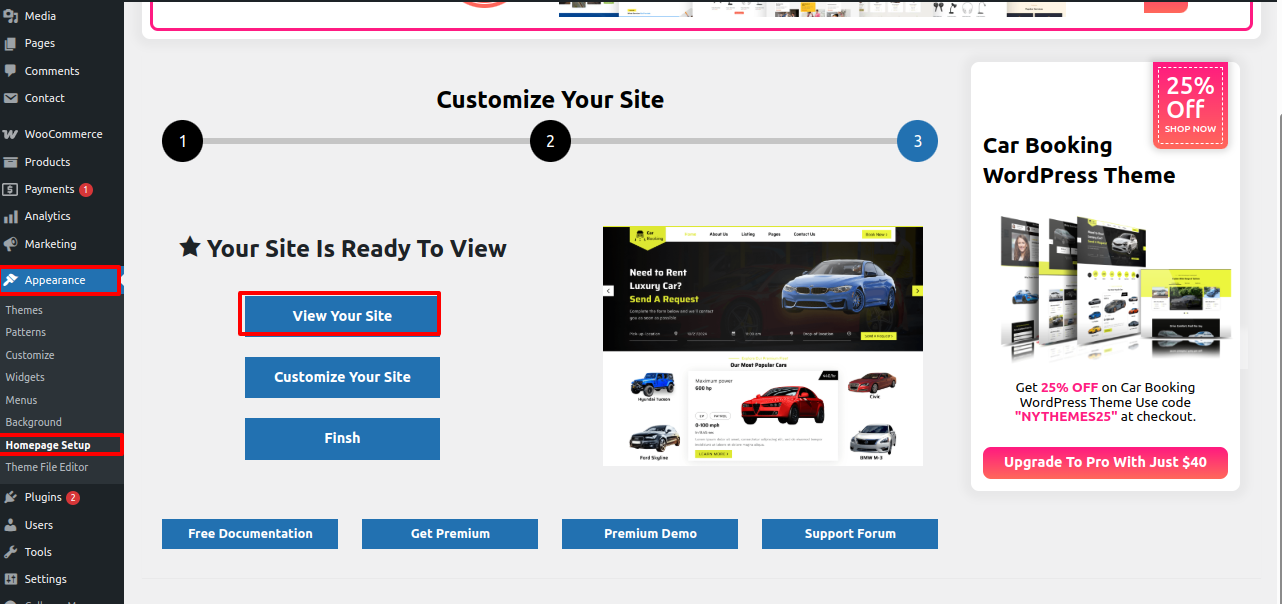Open the Theme File Editor
Image resolution: width=1282 pixels, height=604 pixels.
pos(47,467)
